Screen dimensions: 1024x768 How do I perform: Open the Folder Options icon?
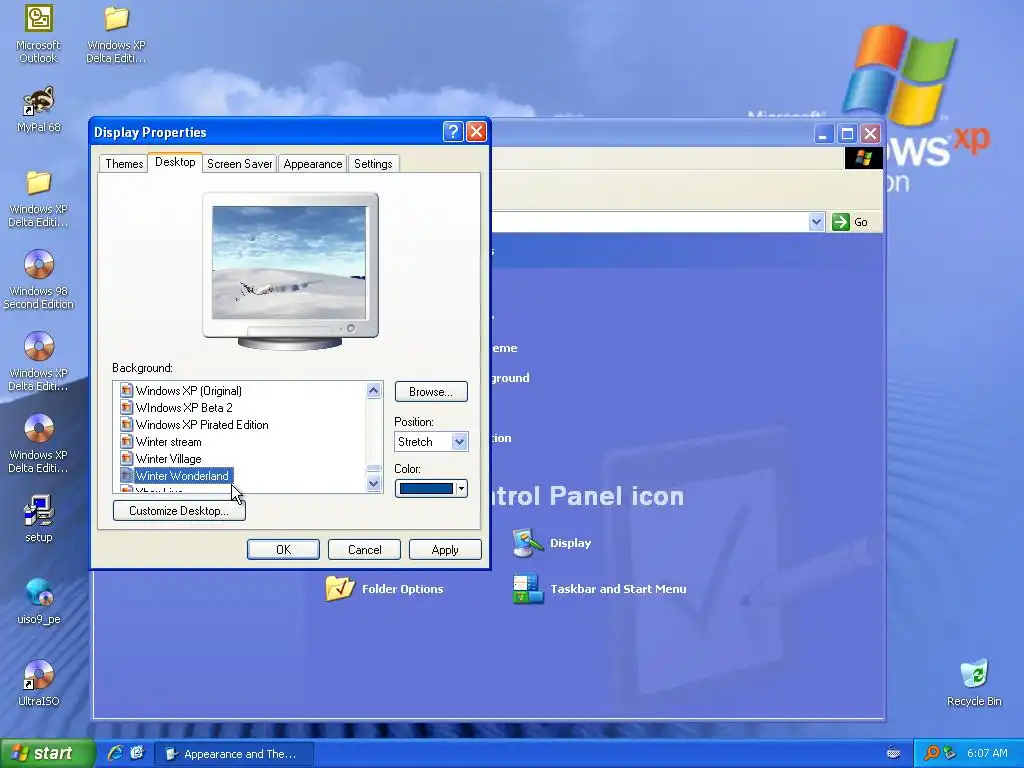(x=384, y=588)
